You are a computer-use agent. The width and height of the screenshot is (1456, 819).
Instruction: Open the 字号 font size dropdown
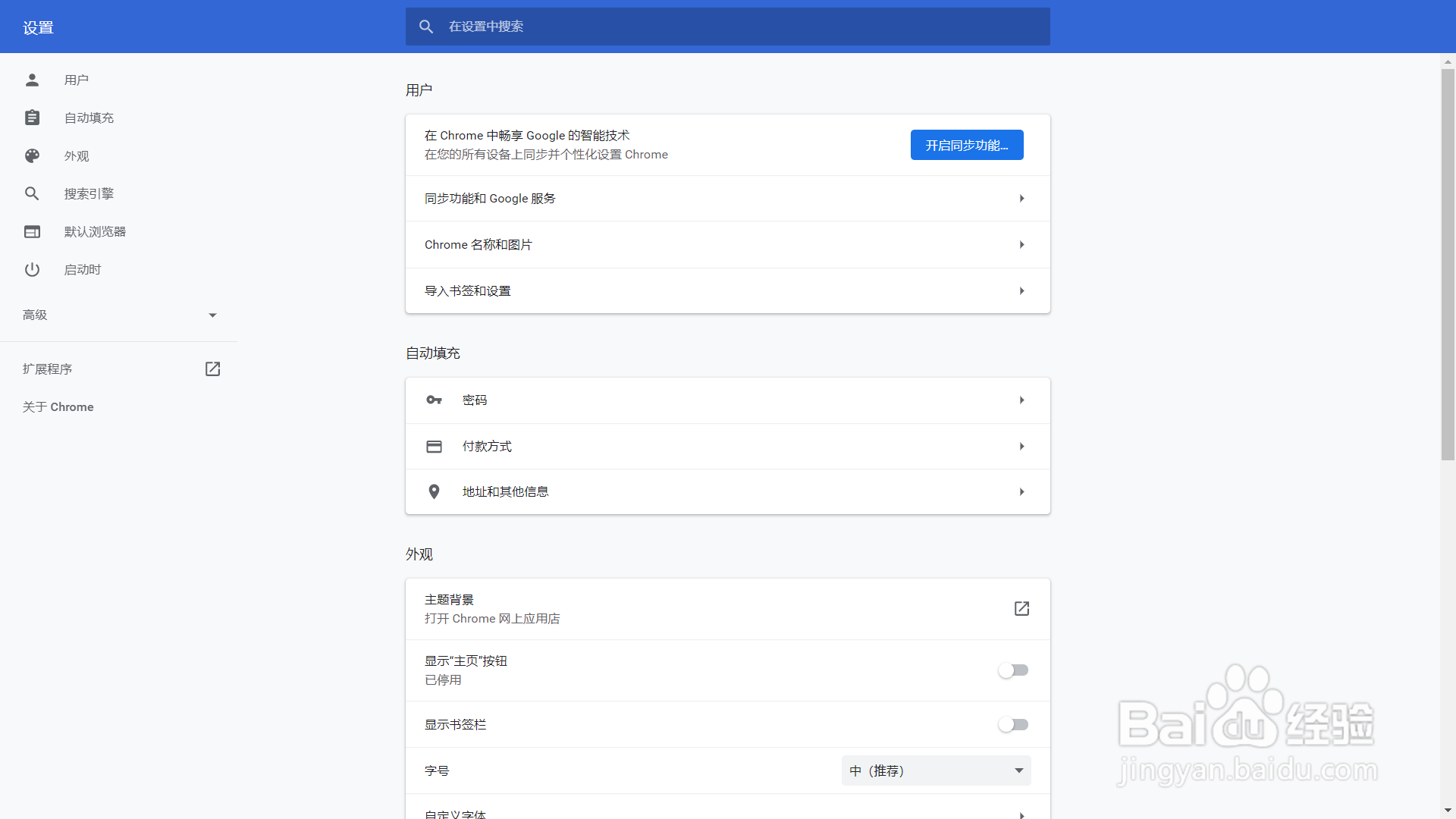pos(936,770)
